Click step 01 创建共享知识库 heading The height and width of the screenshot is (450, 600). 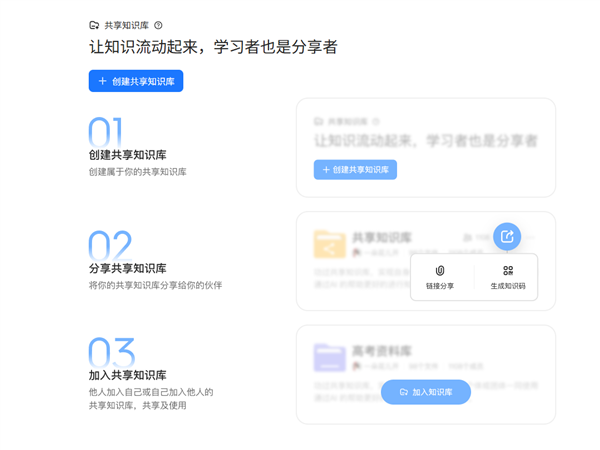[x=127, y=155]
